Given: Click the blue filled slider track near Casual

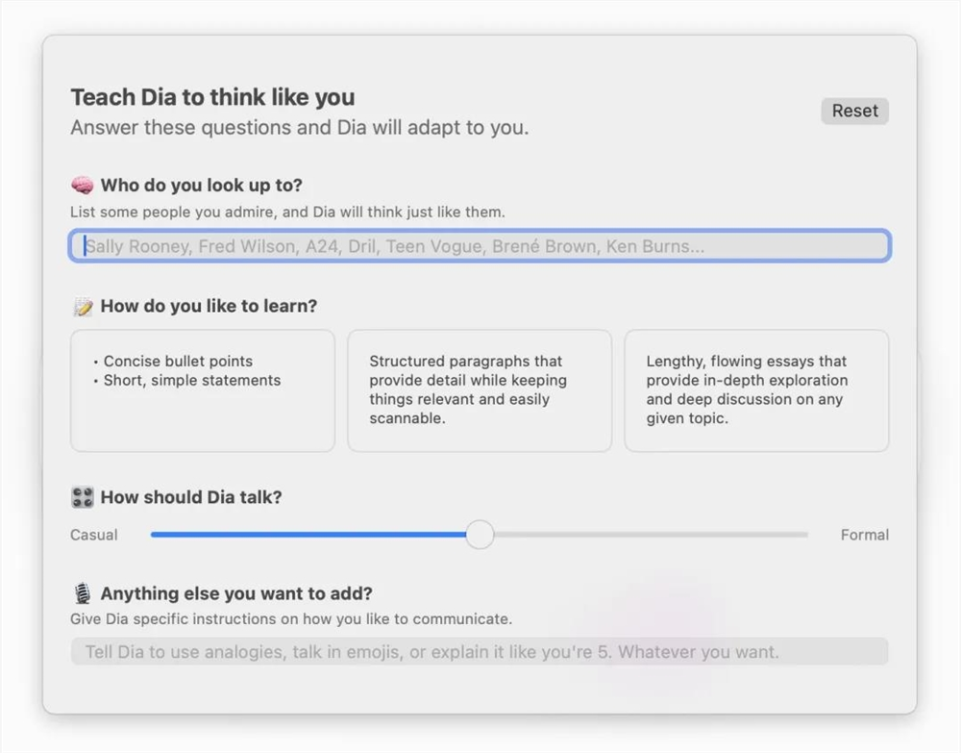Looking at the screenshot, I should point(250,535).
